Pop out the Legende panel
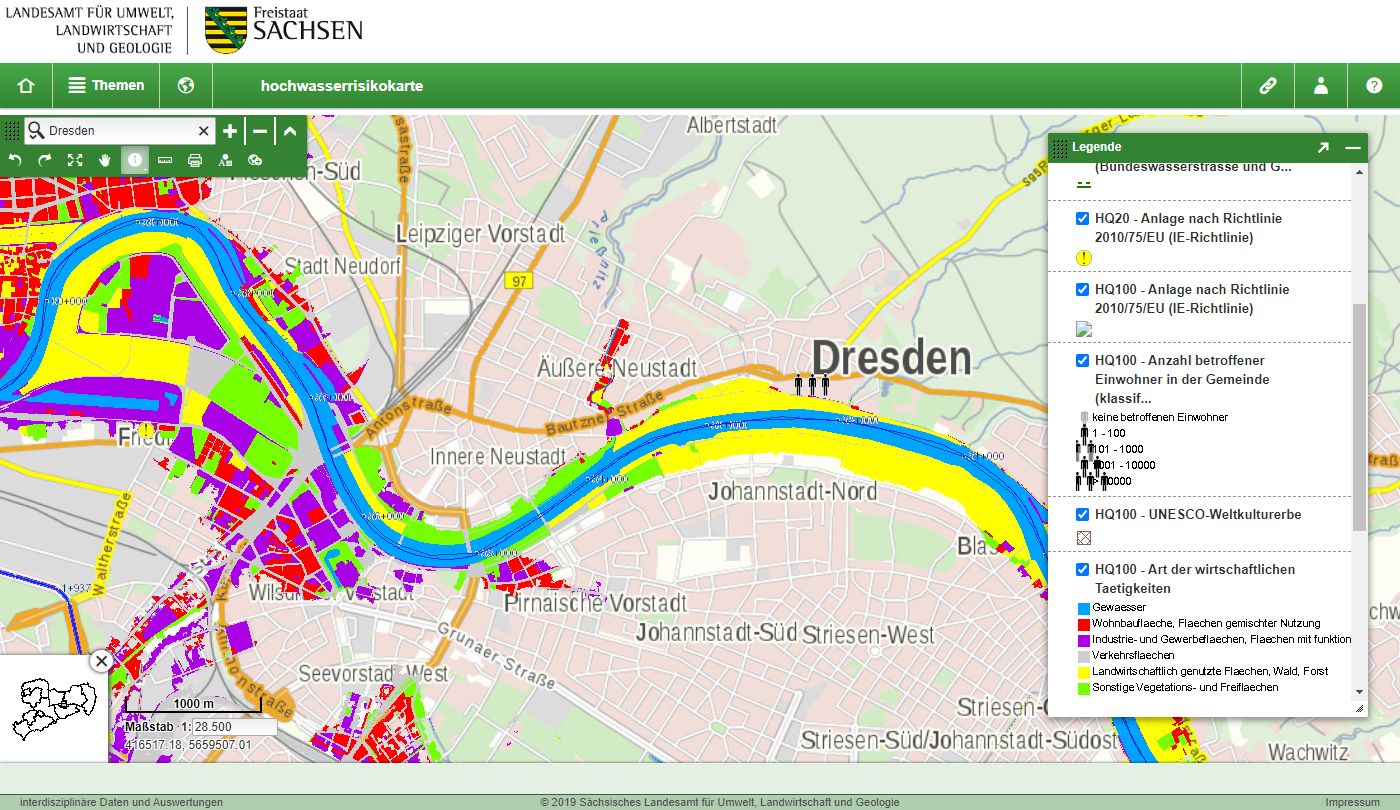1400x810 pixels. pos(1323,147)
